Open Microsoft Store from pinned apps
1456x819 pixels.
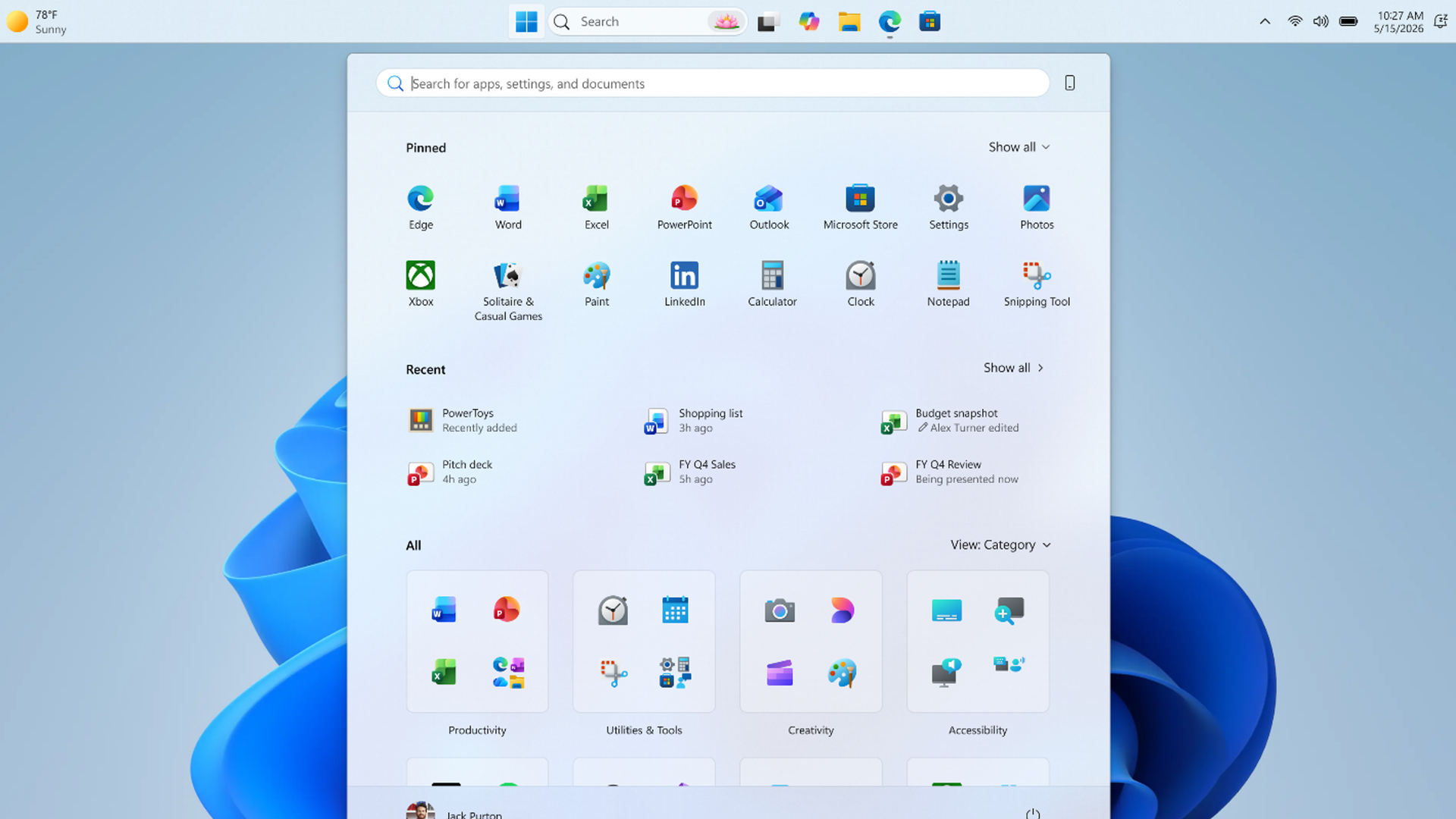[861, 207]
